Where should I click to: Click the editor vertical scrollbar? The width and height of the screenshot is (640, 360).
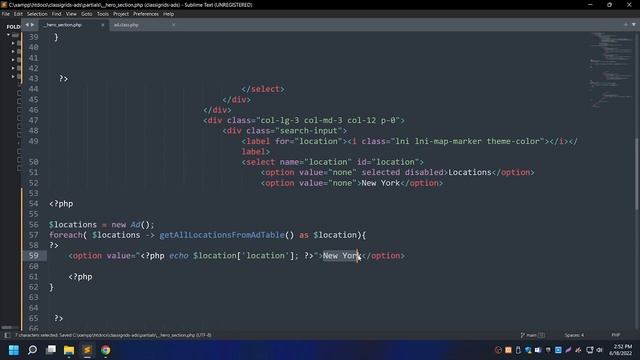636,173
